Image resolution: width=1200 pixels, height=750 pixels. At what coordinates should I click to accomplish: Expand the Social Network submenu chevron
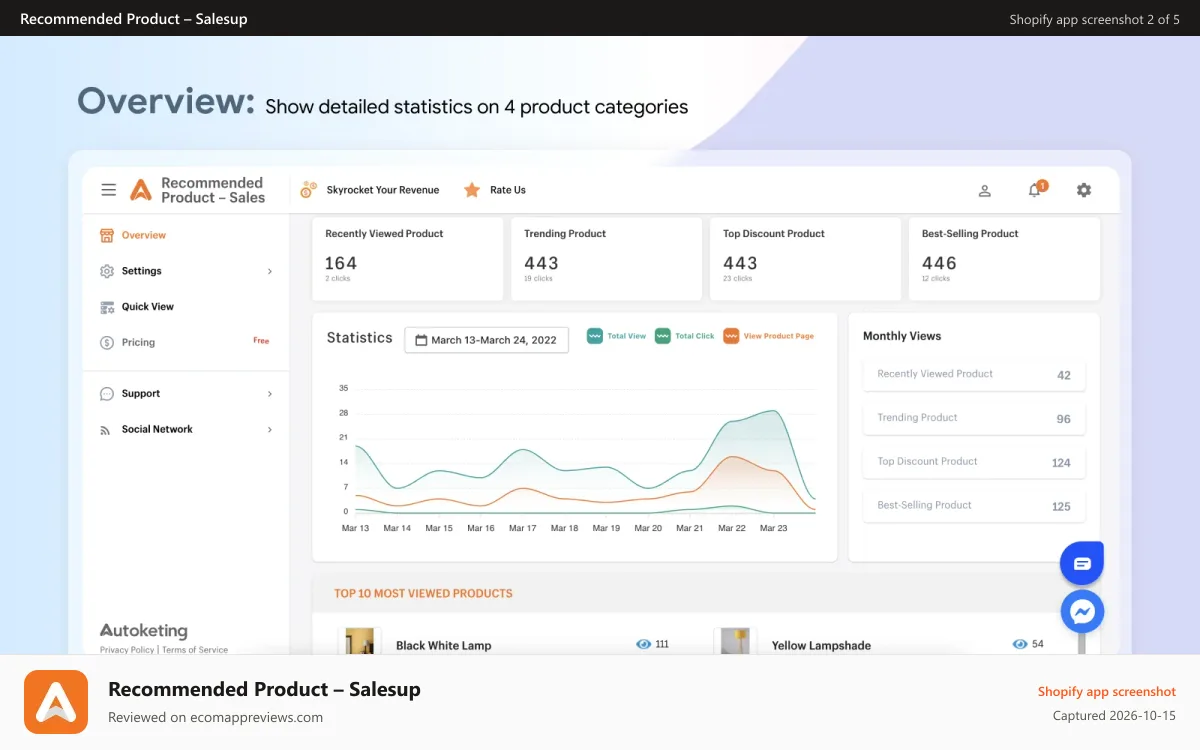coord(270,430)
